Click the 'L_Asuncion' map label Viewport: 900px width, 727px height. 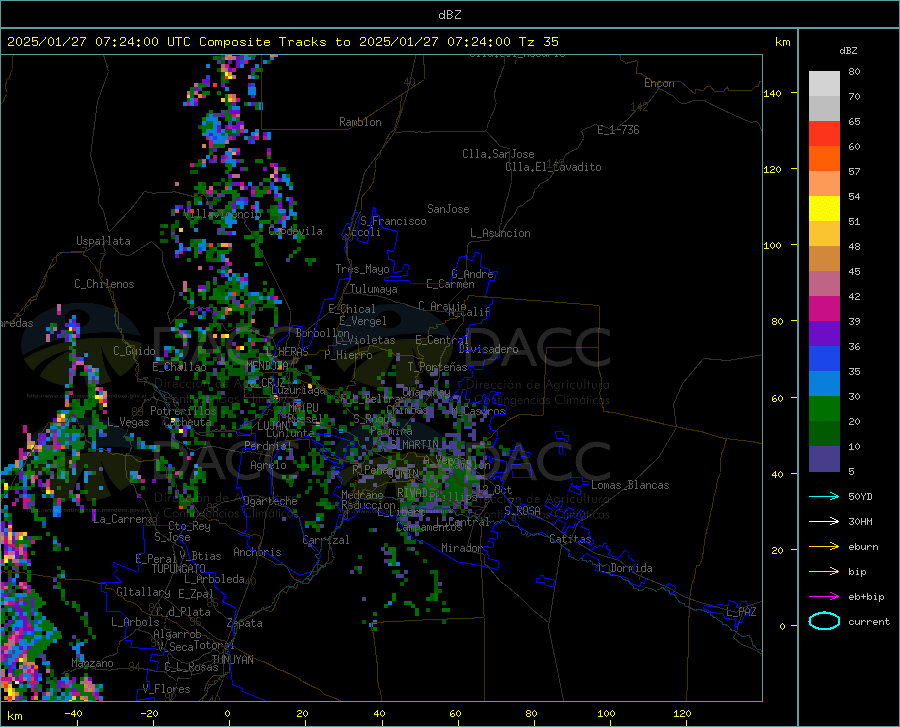pyautogui.click(x=500, y=233)
